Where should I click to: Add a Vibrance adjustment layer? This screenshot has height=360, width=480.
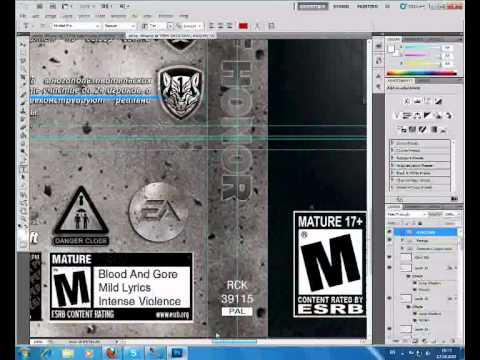pos(396,116)
